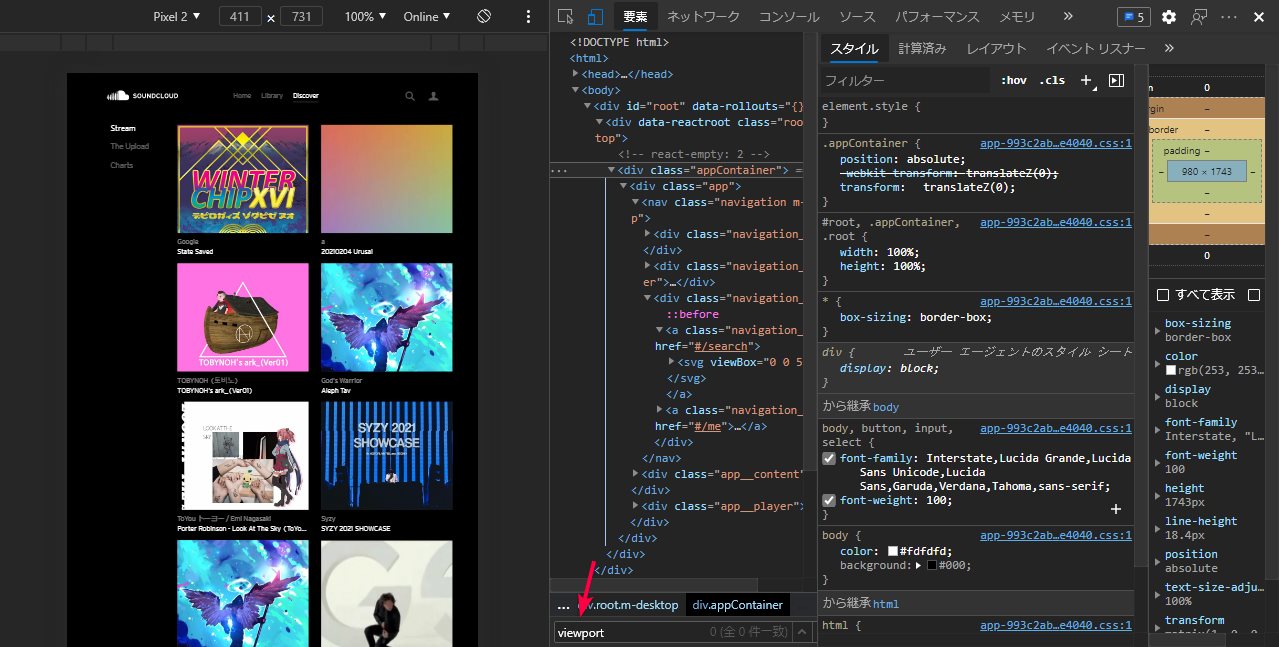Select div.appContainer breadcrumb
1279x647 pixels.
738,605
